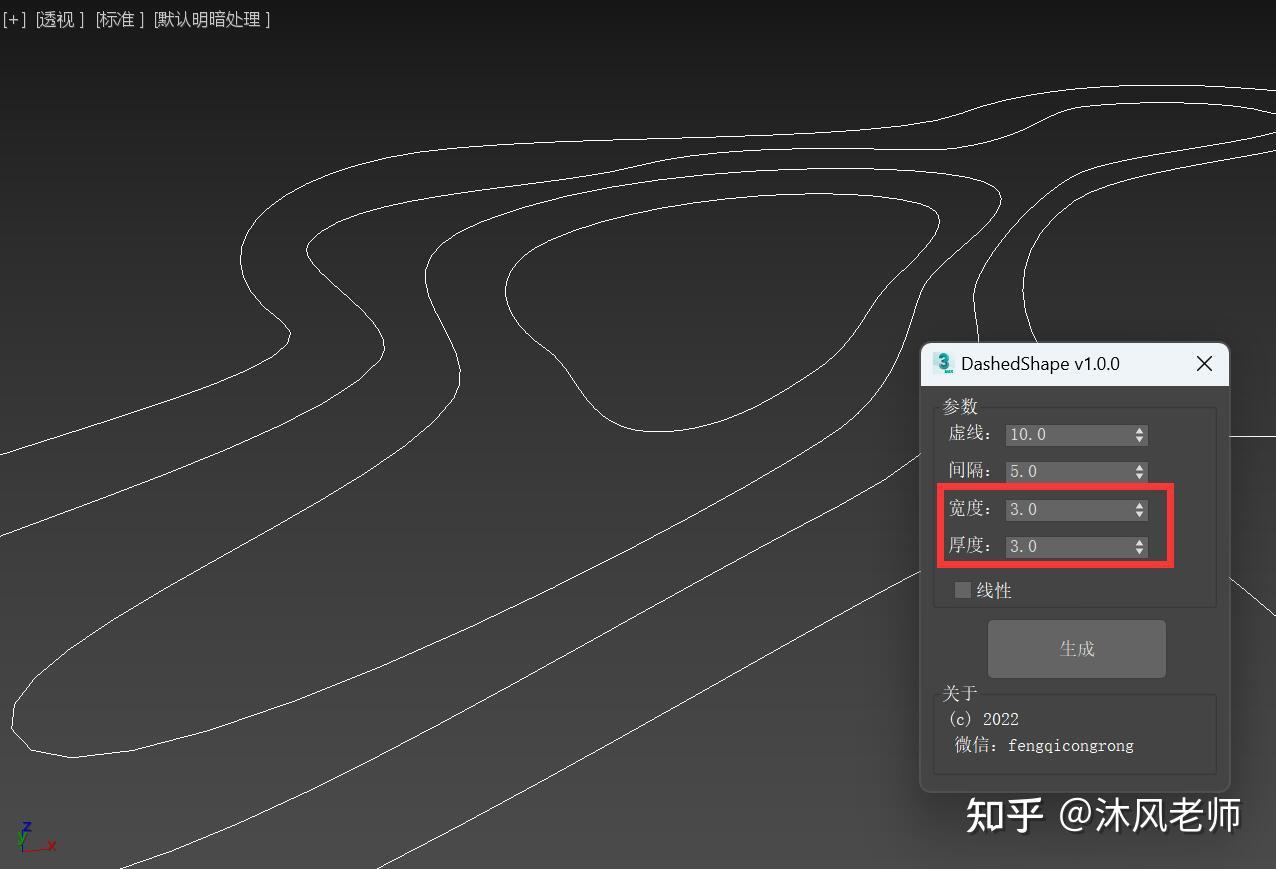The width and height of the screenshot is (1276, 869).
Task: Decrease the 厚度 value using its spinner arrow
Action: [1138, 551]
